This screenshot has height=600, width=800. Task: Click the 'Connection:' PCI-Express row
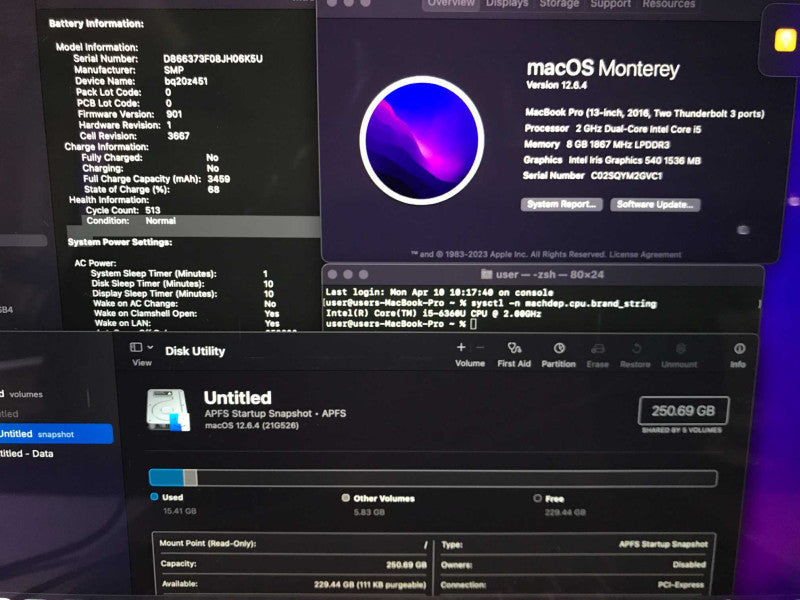(x=574, y=585)
